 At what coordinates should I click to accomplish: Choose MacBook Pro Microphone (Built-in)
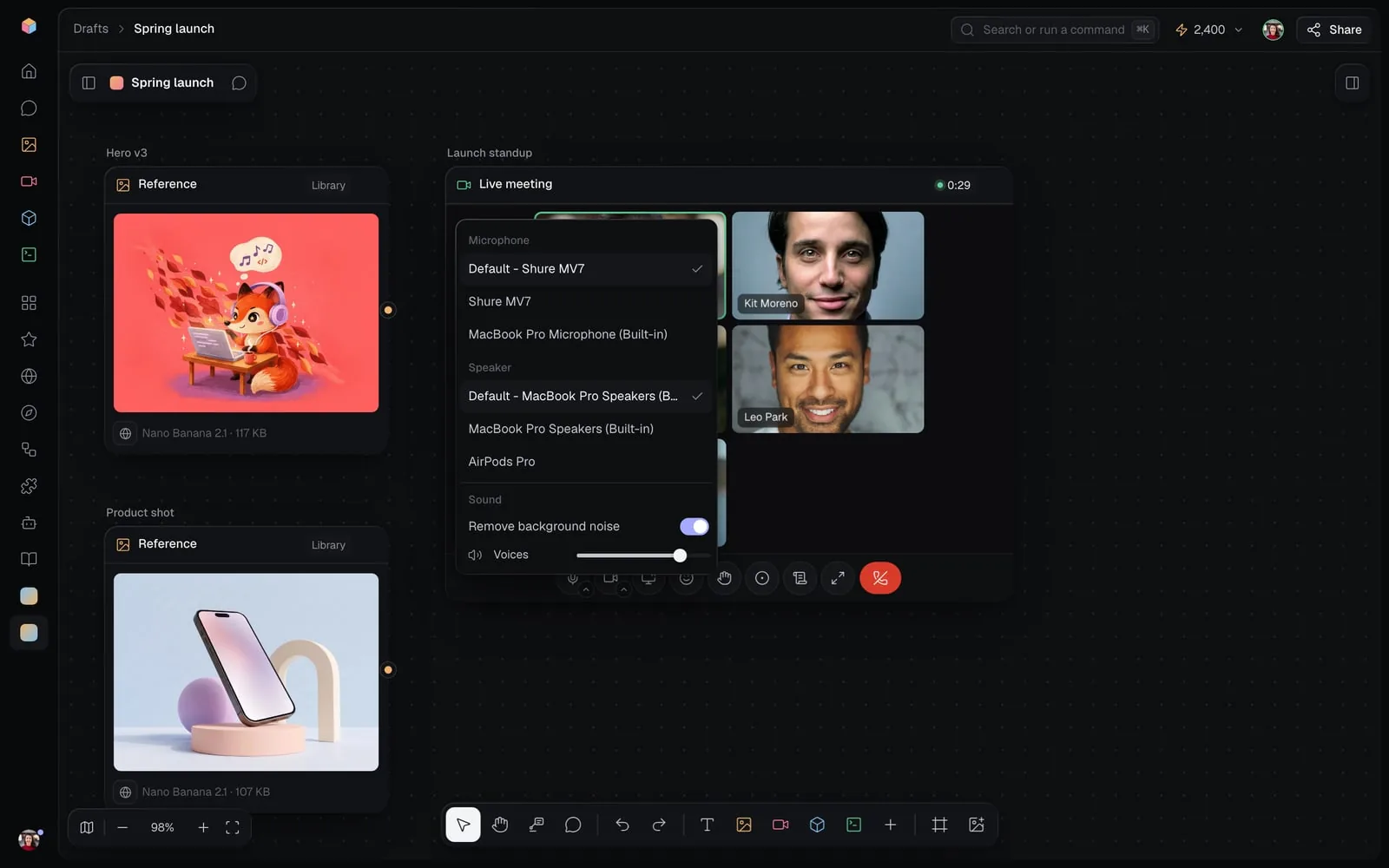tap(586, 334)
